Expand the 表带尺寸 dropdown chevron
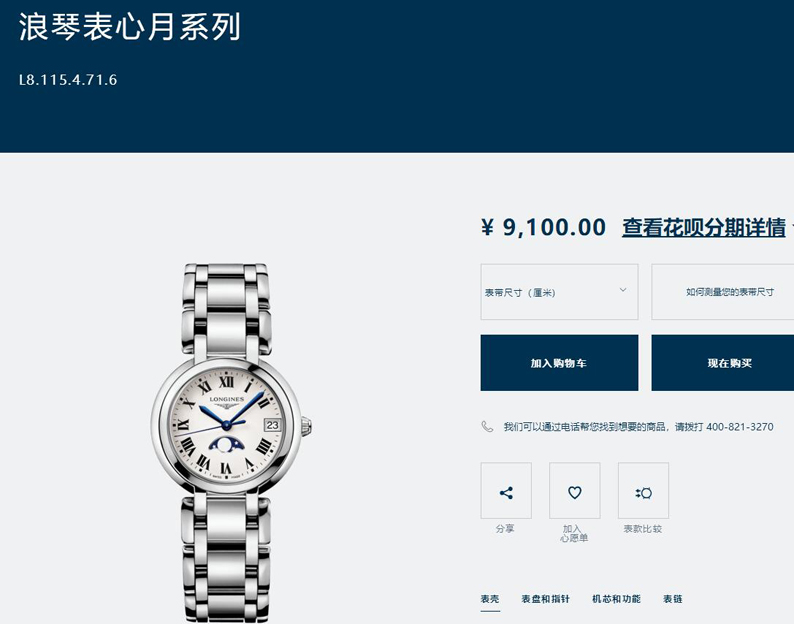 coord(623,290)
